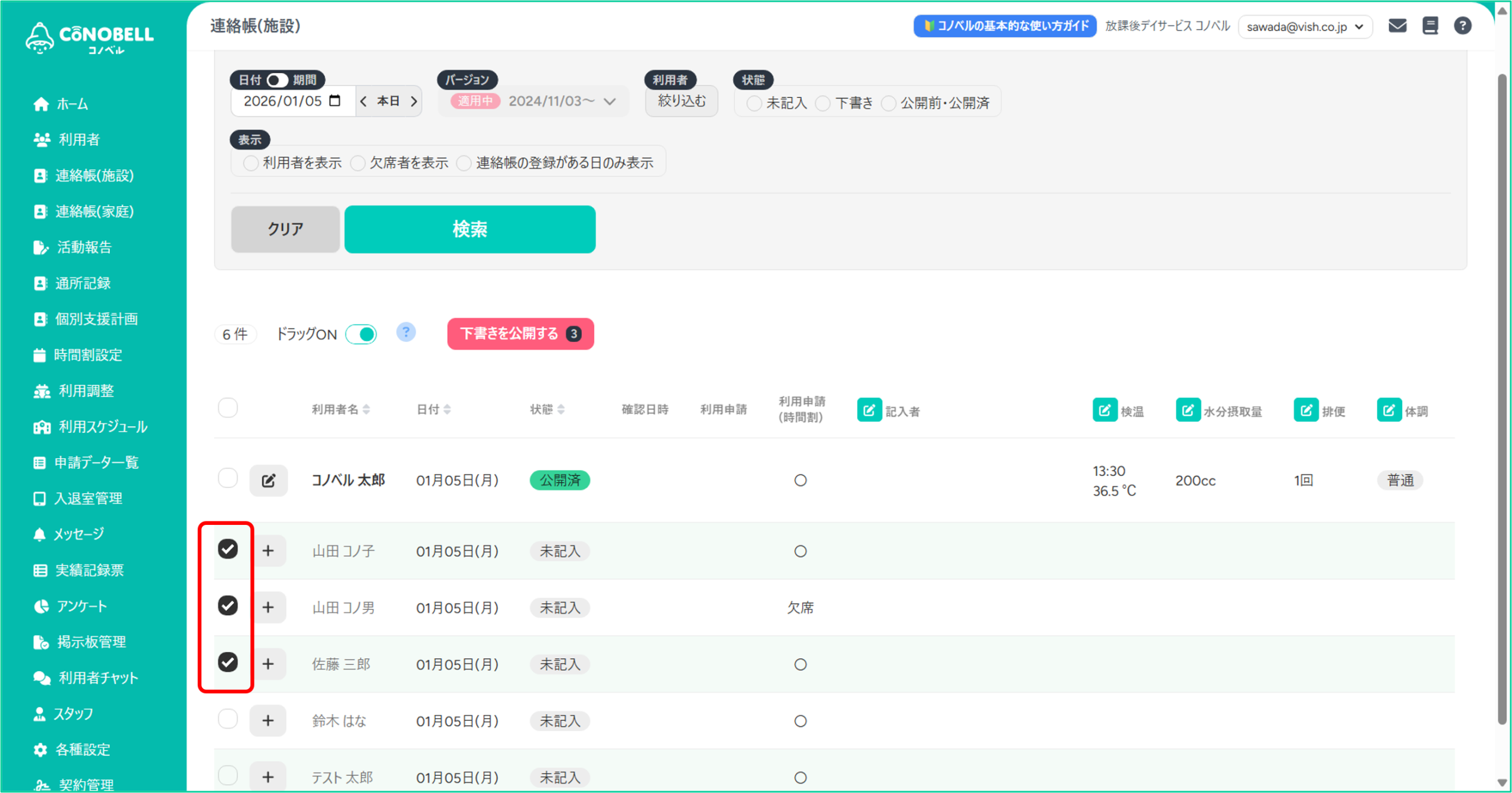Screen dimensions: 1512x793
Task: Switch the 日付/期間 toggle
Action: point(276,80)
